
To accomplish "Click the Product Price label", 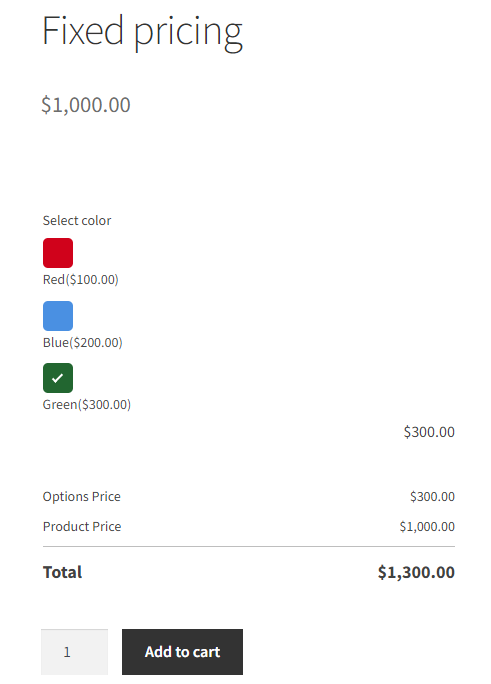I will pos(82,527).
